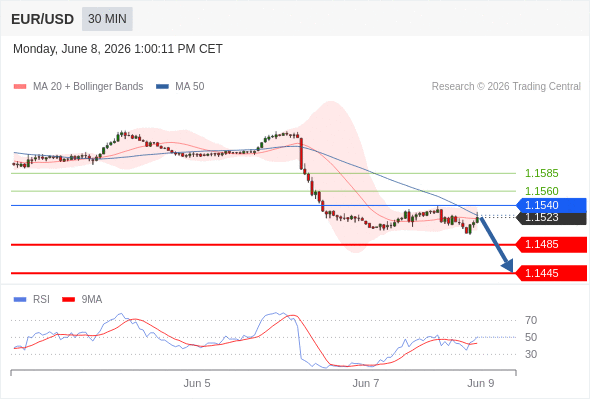Screen dimensions: 590x400
Task: Click the Jun 7 date axis marker
Action: 366,383
